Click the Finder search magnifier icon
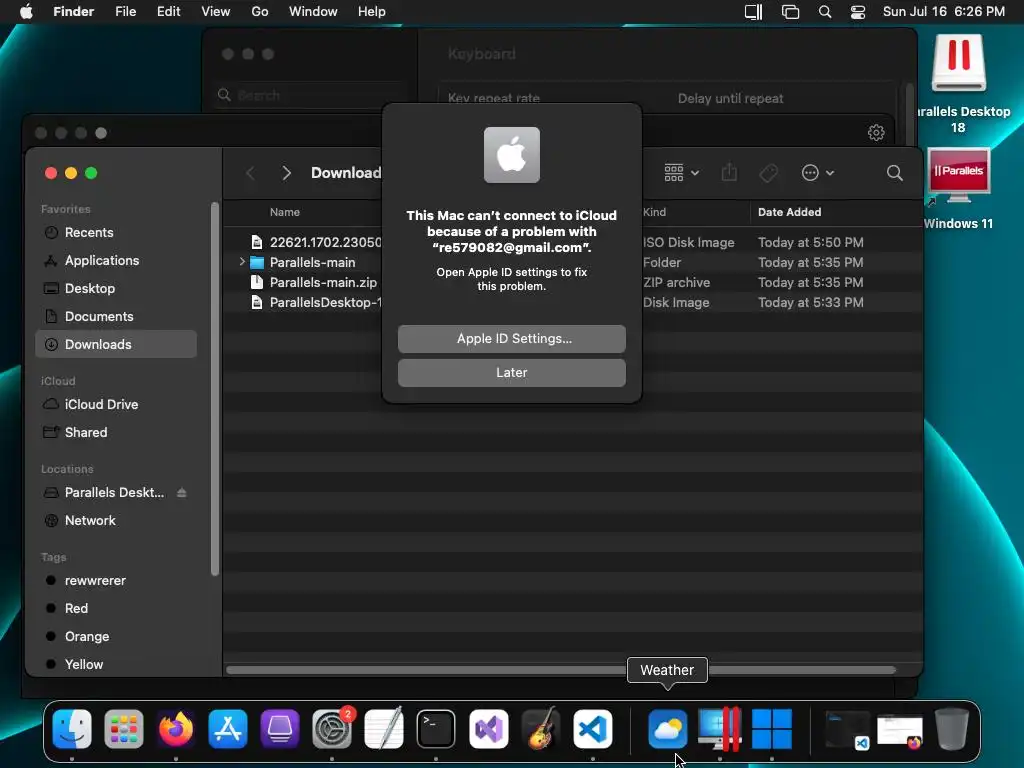Image resolution: width=1024 pixels, height=768 pixels. [895, 173]
